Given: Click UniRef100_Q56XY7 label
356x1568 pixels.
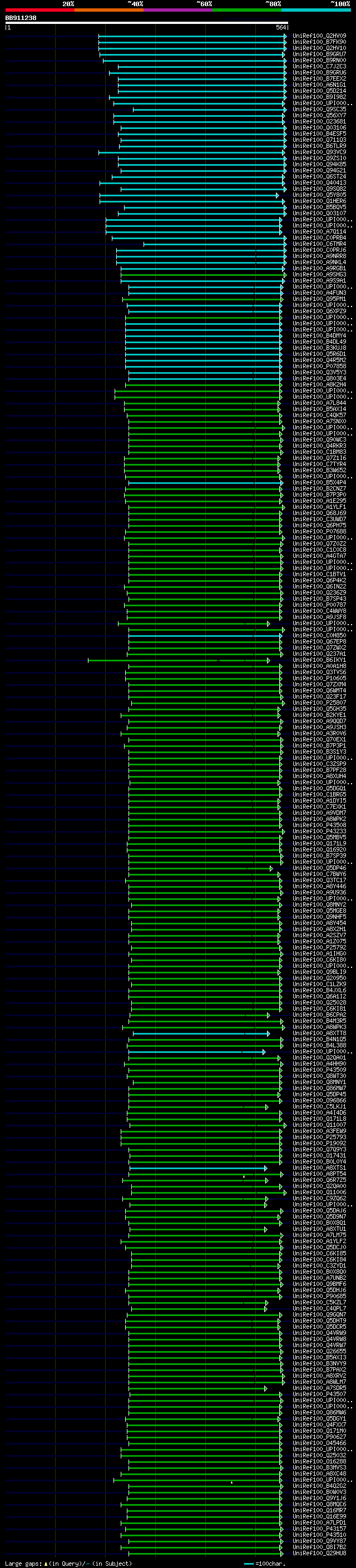Looking at the screenshot, I should 319,116.
